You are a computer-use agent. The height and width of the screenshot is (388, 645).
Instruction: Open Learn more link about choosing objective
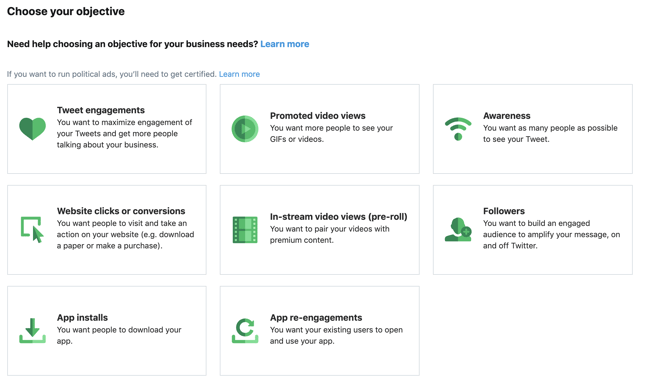285,44
